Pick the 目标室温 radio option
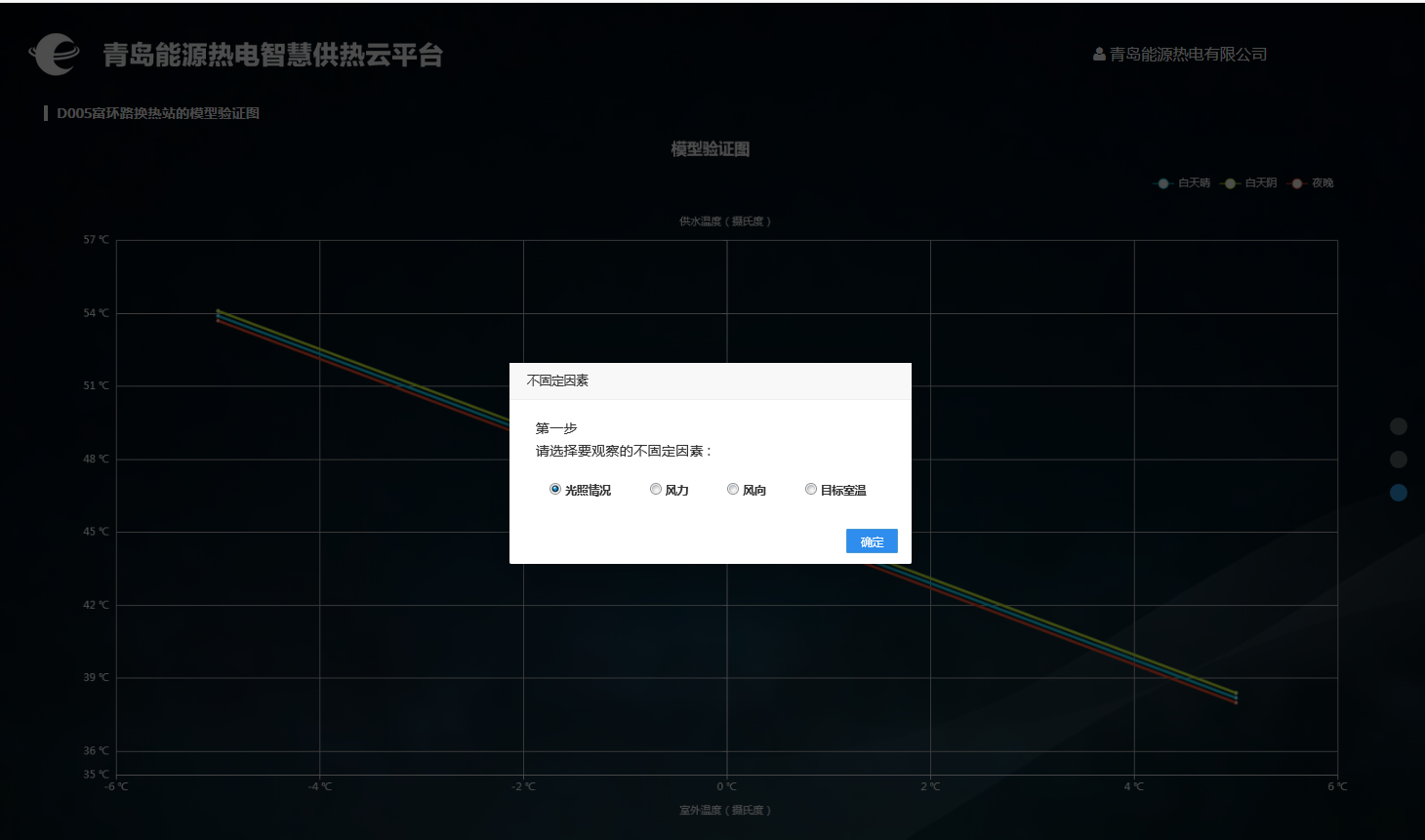This screenshot has height=840, width=1425. coord(811,489)
